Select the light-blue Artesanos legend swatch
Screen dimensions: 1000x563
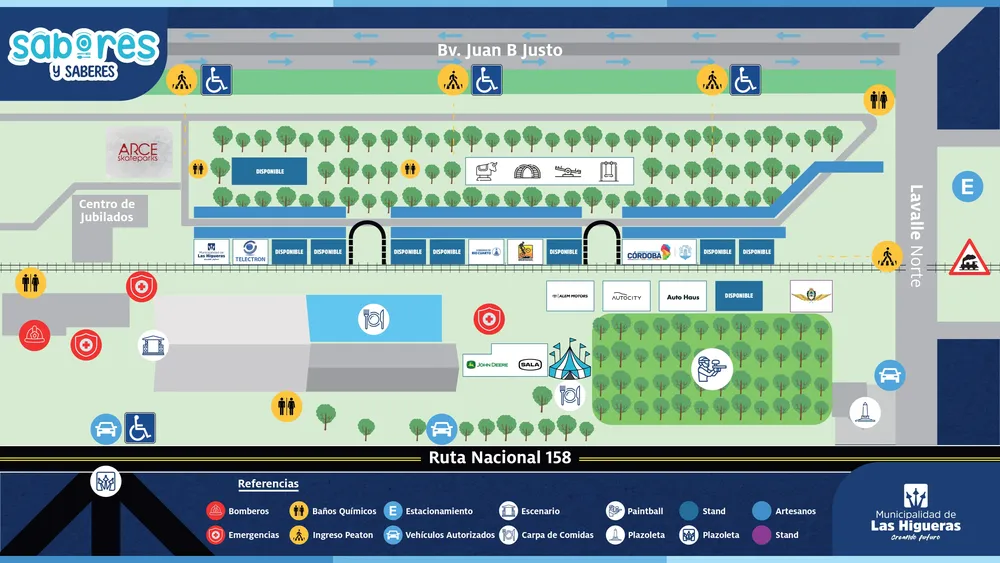pyautogui.click(x=761, y=511)
